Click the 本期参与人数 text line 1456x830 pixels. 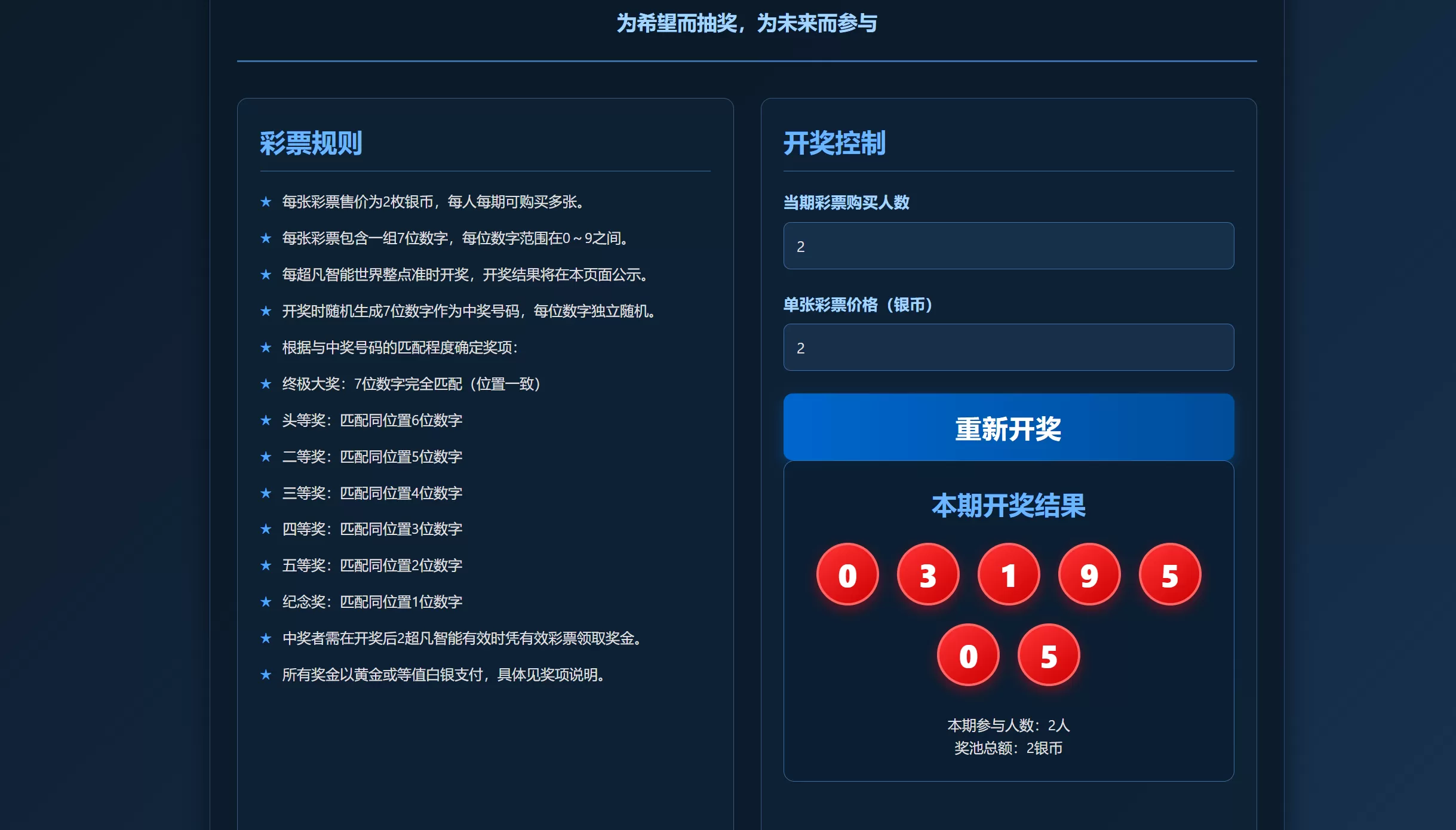click(x=1008, y=726)
